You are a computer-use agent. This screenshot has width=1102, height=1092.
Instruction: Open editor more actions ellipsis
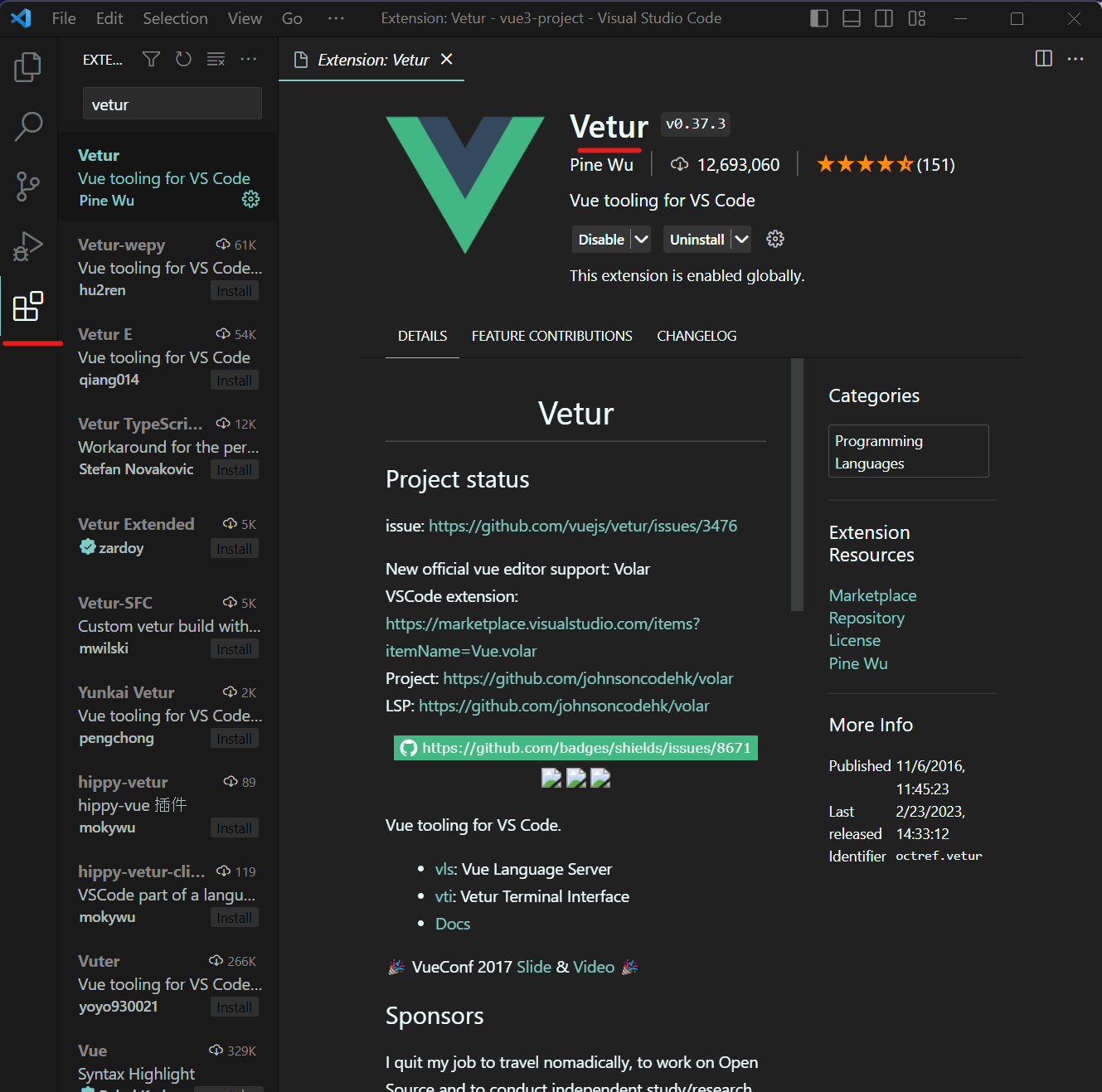pos(1075,59)
